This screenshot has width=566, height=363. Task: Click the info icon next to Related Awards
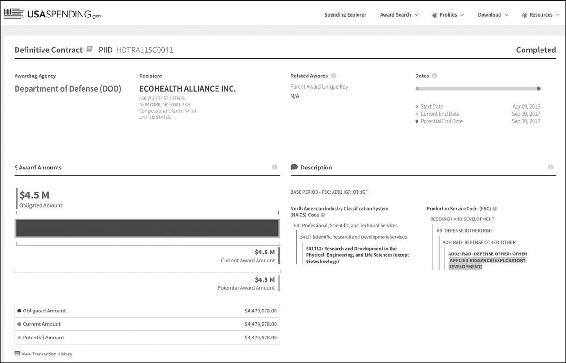click(x=334, y=76)
